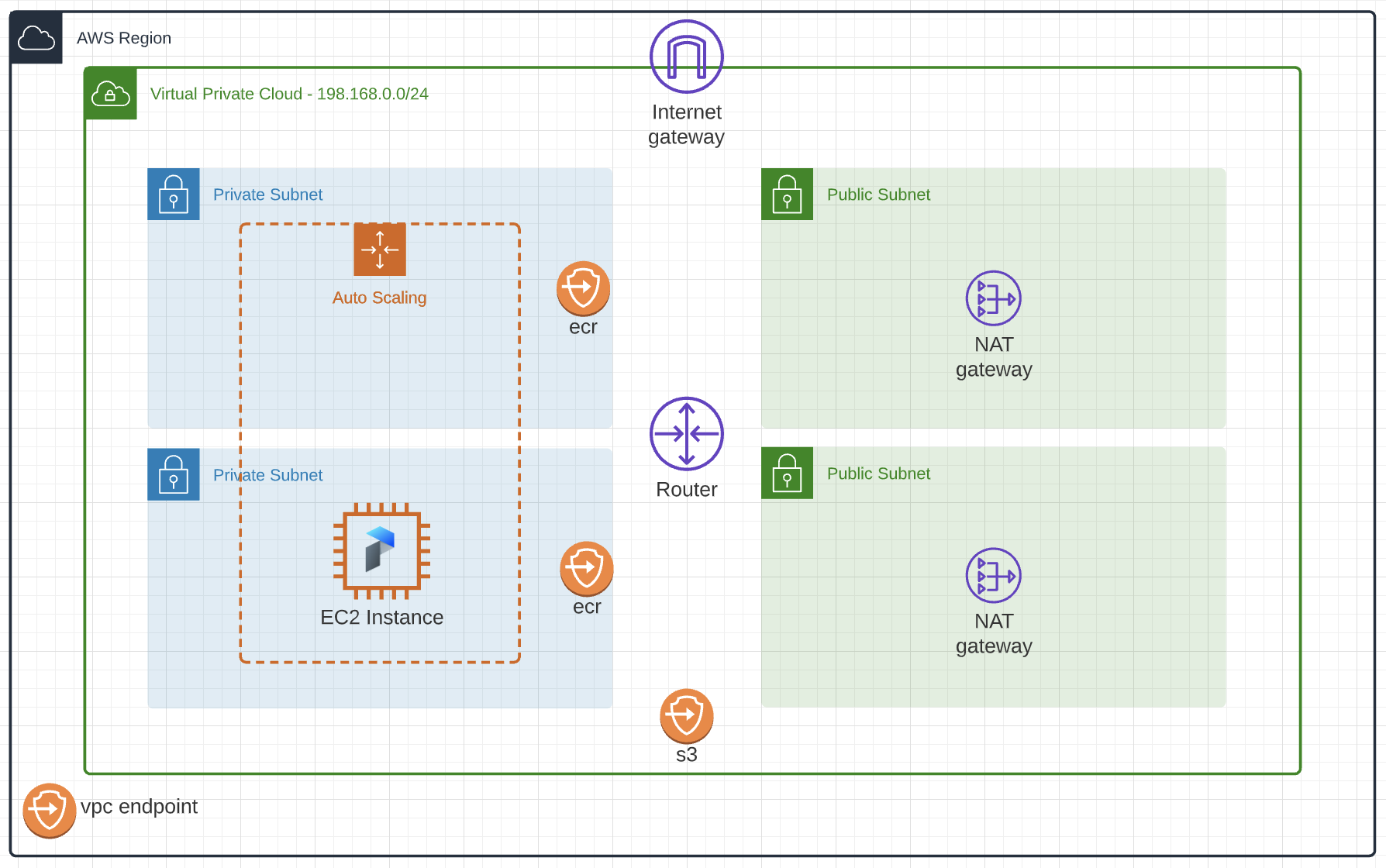The width and height of the screenshot is (1386, 868).
Task: Select the AWS Region label text
Action: tap(124, 38)
